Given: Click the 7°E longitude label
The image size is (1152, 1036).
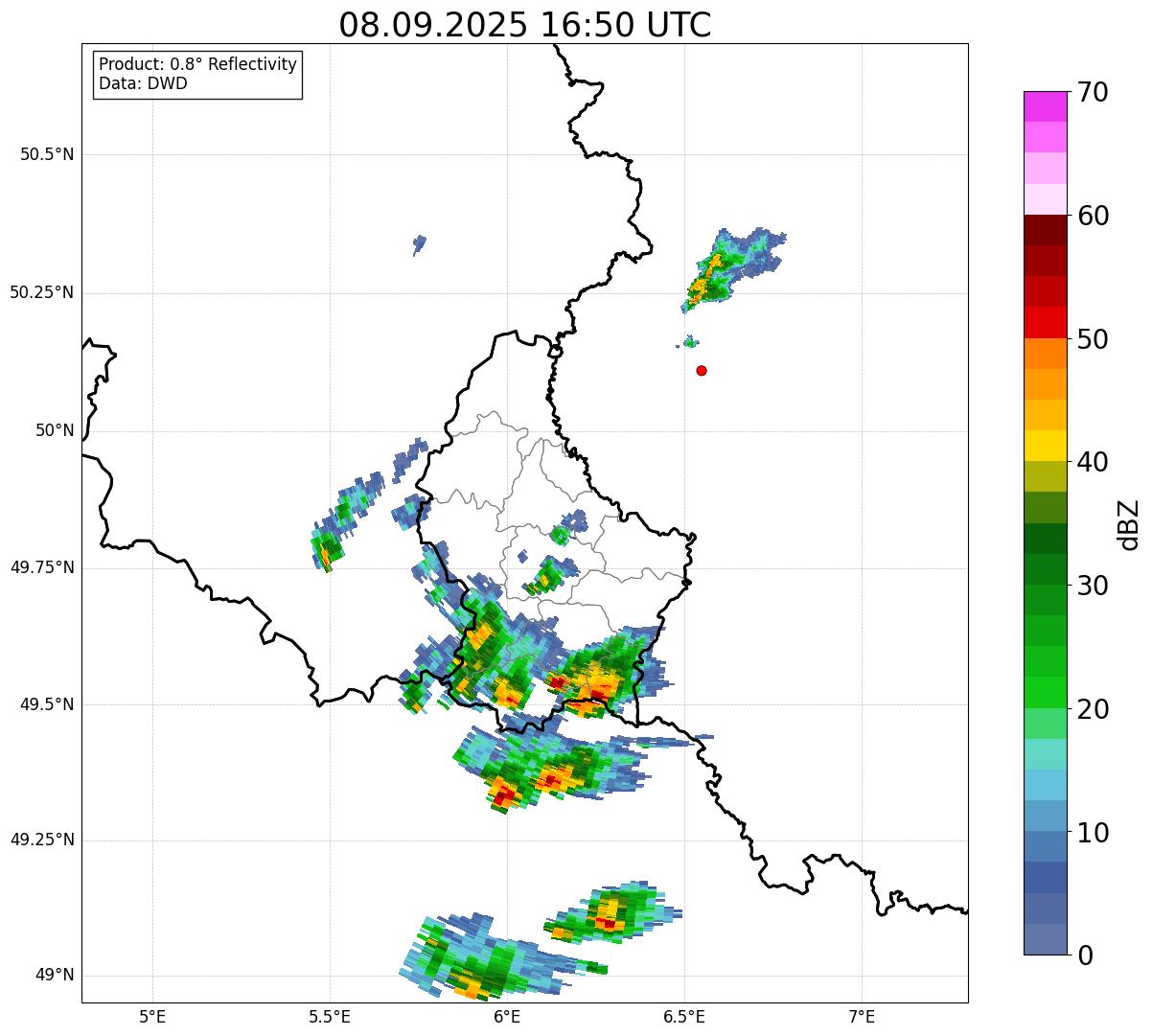Looking at the screenshot, I should click(862, 1016).
